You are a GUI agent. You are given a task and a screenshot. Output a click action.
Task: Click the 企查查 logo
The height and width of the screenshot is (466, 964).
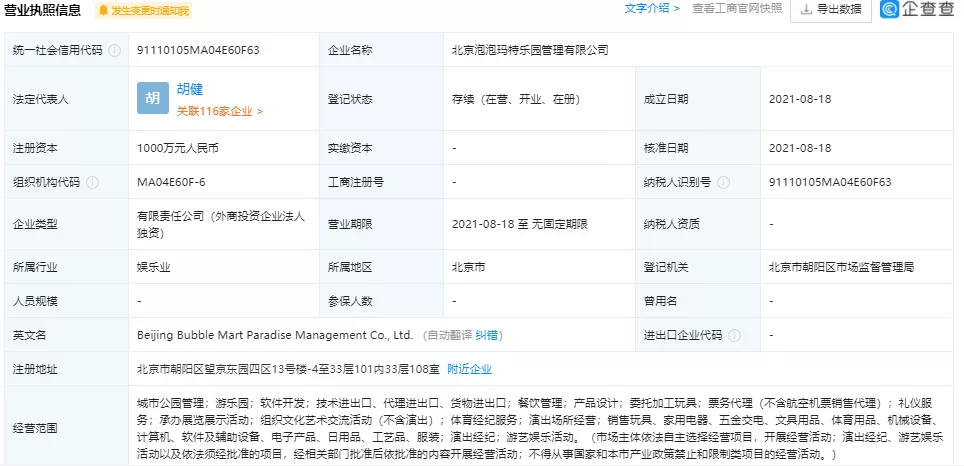point(917,9)
